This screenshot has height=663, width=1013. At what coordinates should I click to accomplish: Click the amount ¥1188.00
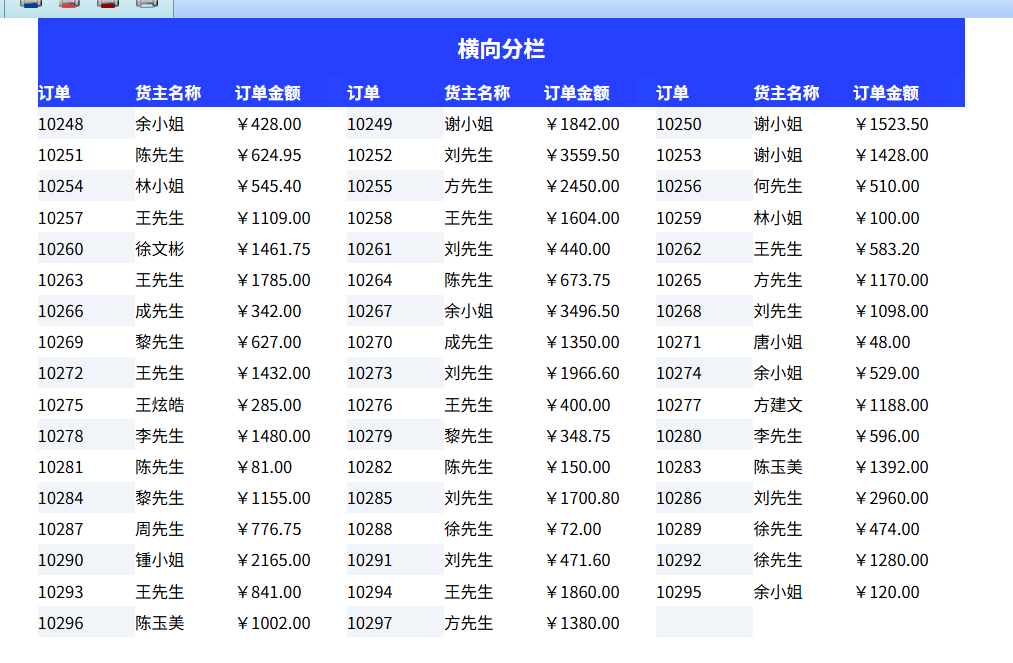coord(891,405)
